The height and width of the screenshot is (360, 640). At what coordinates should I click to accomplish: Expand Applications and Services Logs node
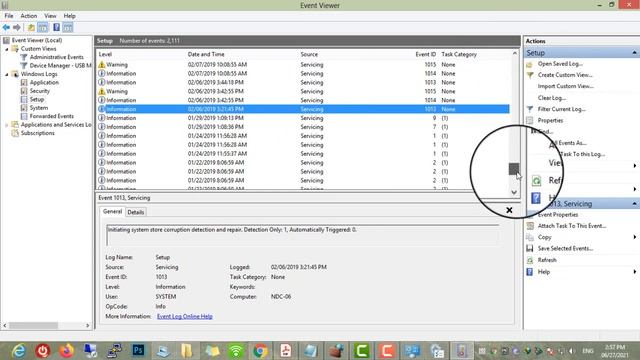7,125
